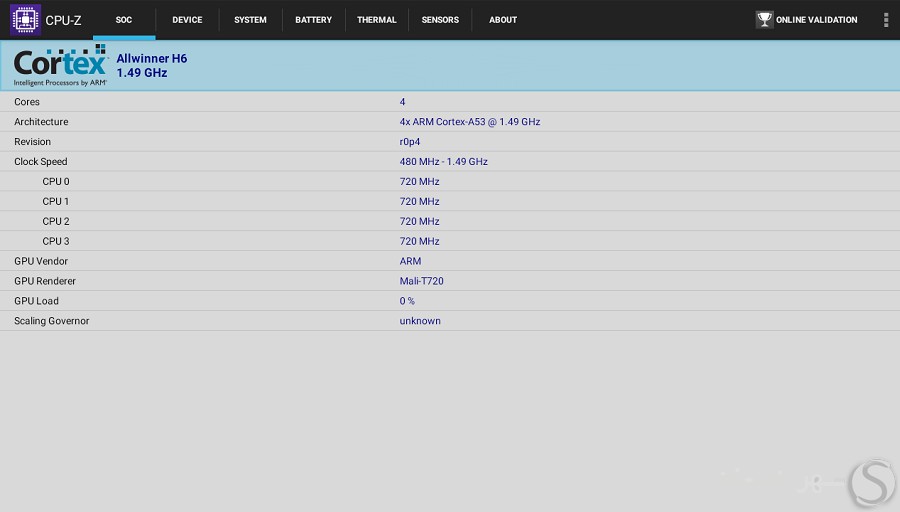900x512 pixels.
Task: Click the CPU-Z app chip icon
Action: coord(25,20)
